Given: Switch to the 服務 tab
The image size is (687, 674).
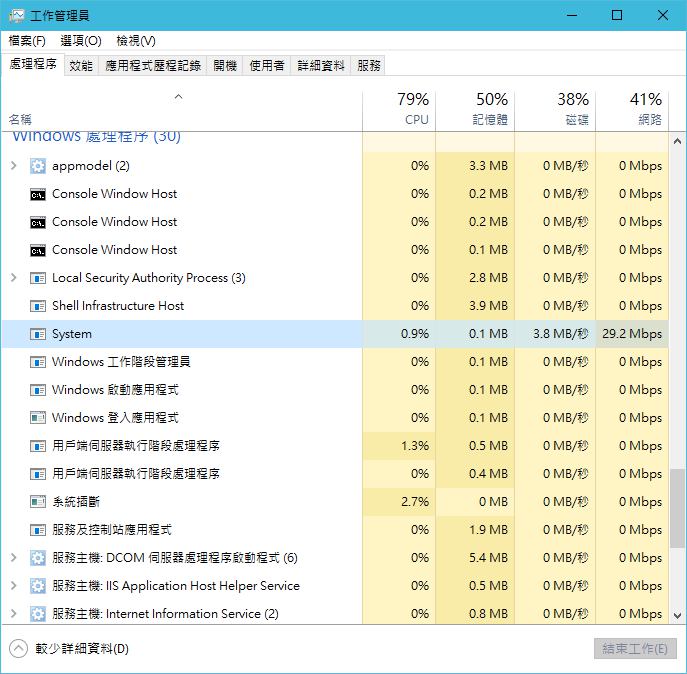Looking at the screenshot, I should pyautogui.click(x=368, y=66).
